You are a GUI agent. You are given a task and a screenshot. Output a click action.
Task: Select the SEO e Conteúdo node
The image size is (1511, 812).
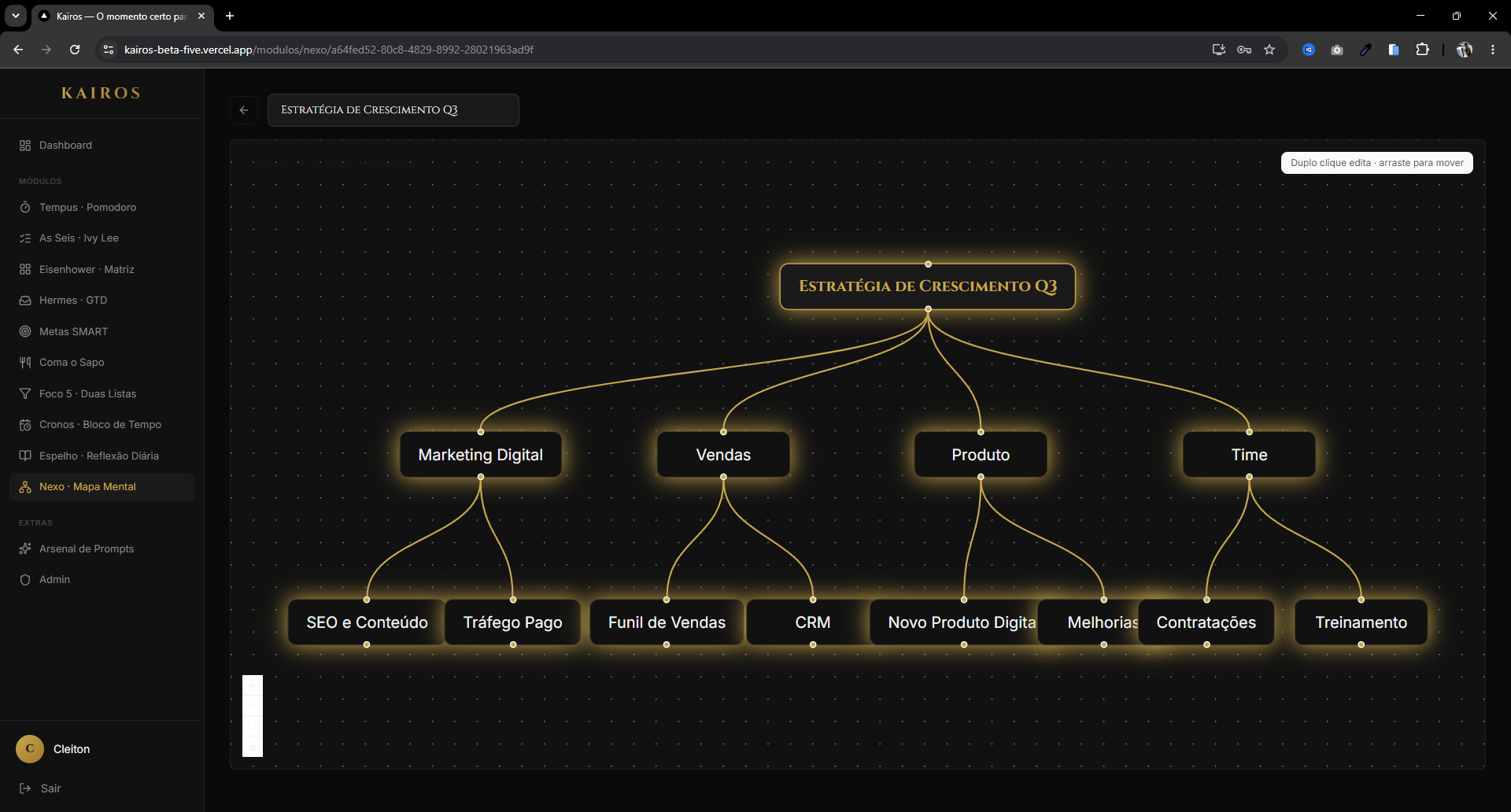tap(367, 622)
